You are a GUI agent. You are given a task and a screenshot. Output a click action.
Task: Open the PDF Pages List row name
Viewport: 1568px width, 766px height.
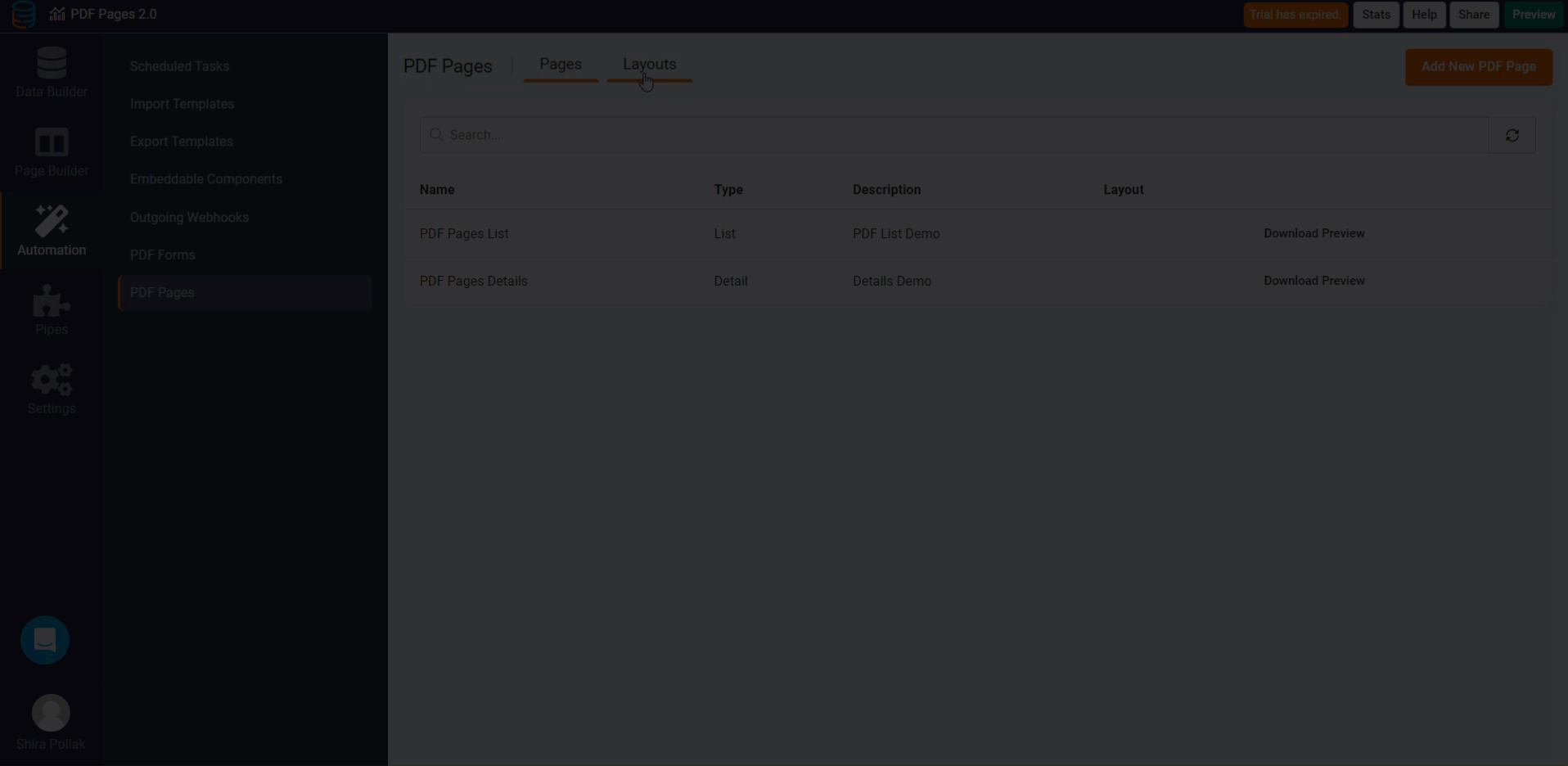(x=464, y=233)
